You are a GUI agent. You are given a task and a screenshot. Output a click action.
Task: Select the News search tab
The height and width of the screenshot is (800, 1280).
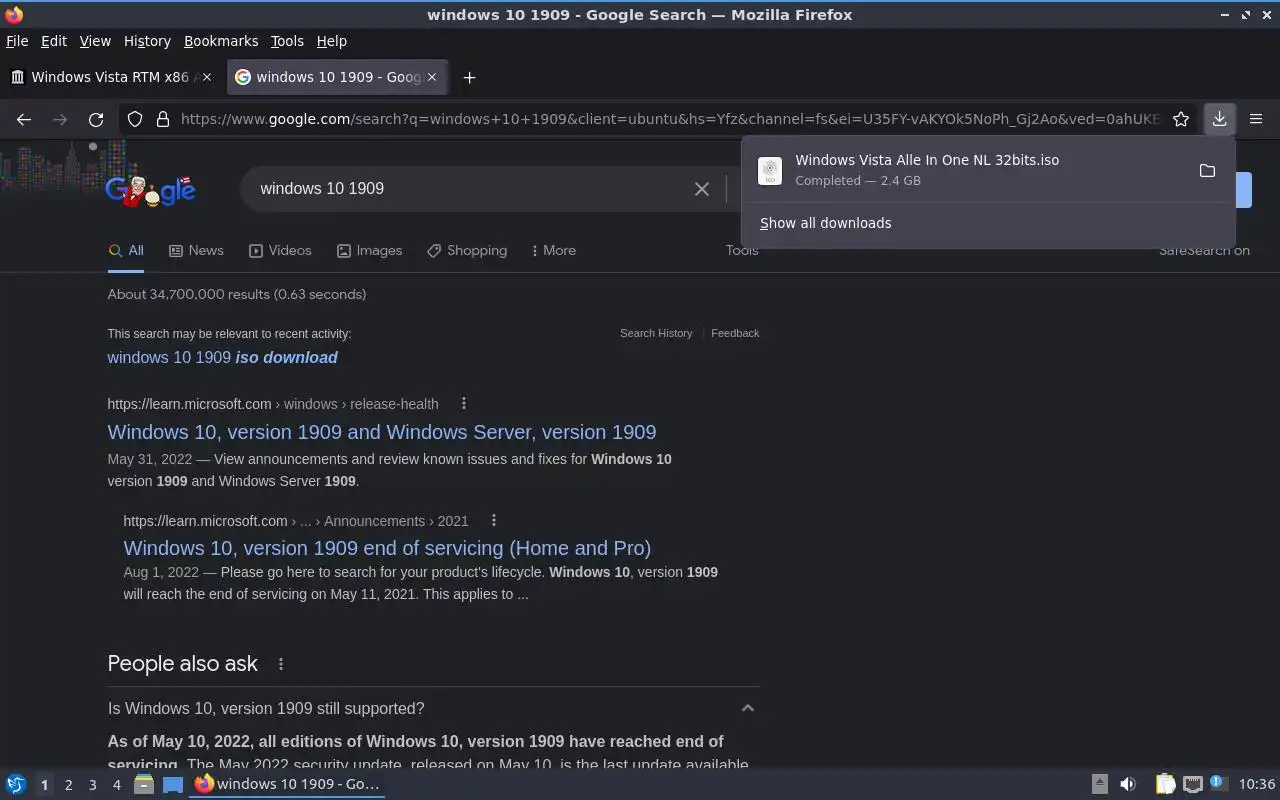[196, 250]
